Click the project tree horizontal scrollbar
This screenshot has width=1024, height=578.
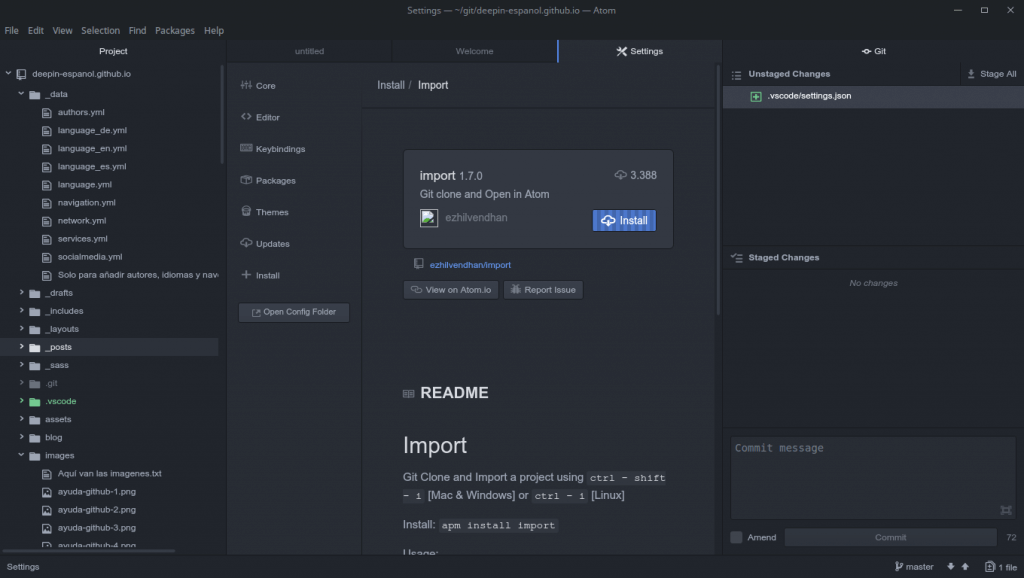[89, 551]
